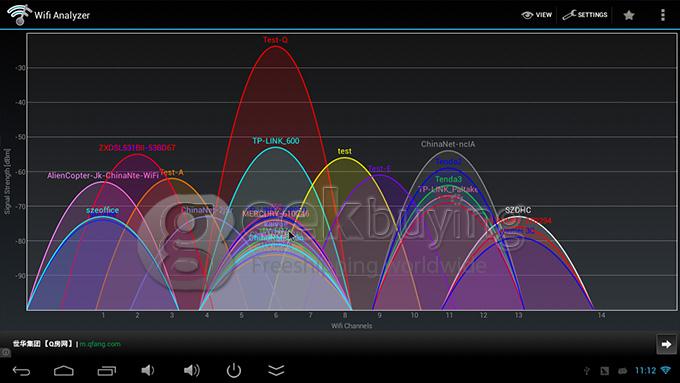Open the wifi status icon in system tray
This screenshot has width=680, height=383.
click(666, 370)
